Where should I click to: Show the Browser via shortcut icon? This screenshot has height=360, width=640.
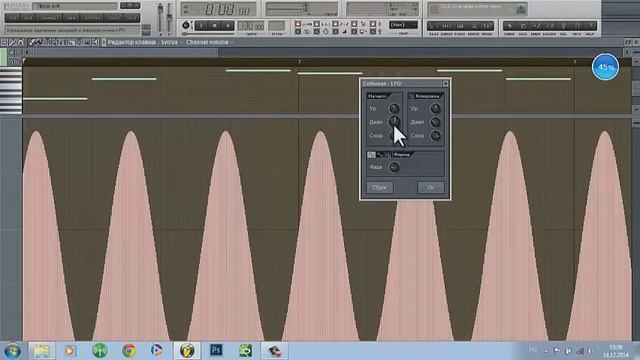(473, 27)
